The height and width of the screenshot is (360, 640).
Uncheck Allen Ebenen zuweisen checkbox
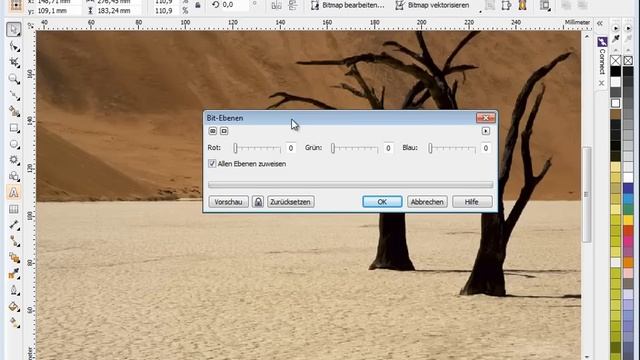click(212, 164)
